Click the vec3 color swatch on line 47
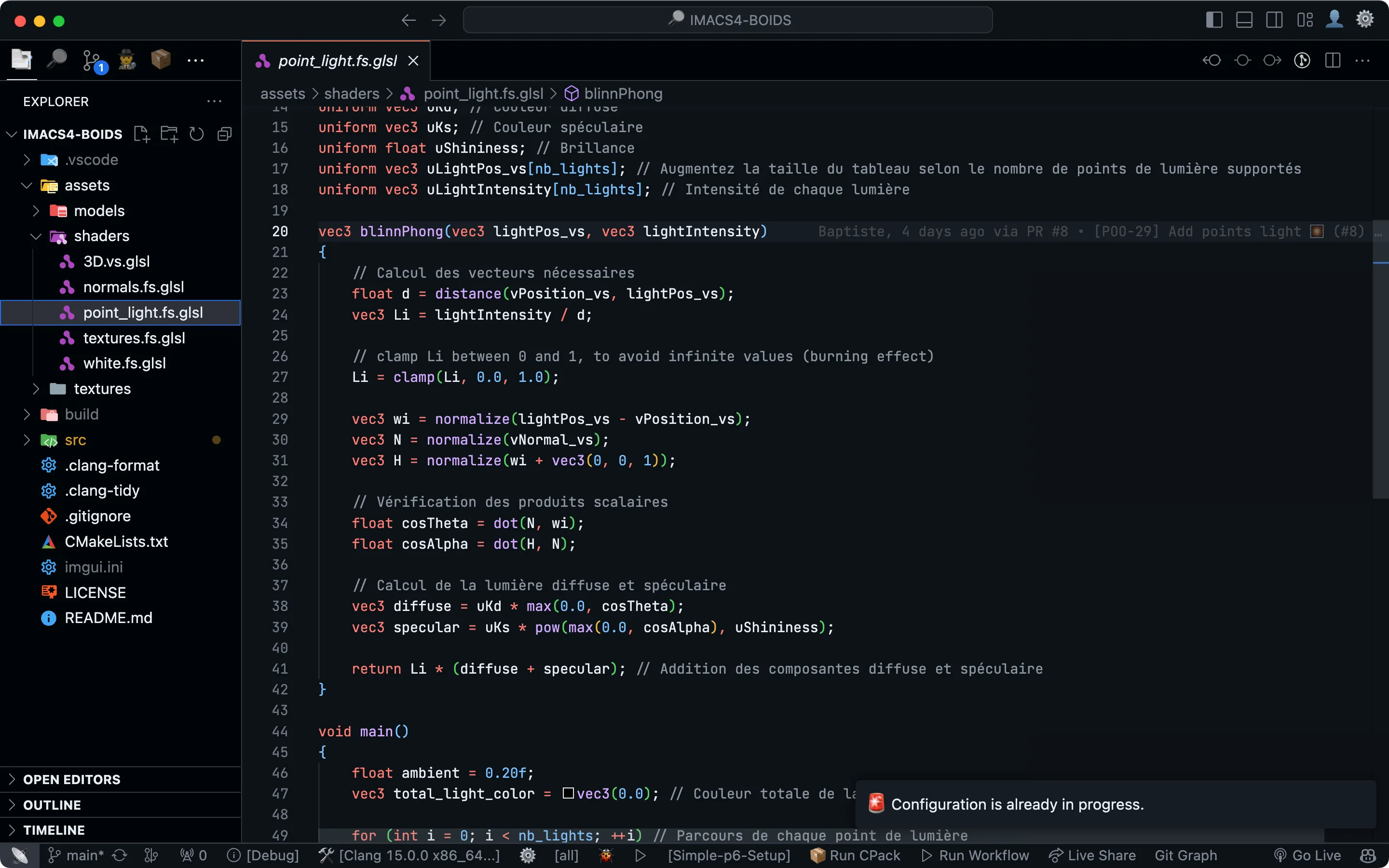The image size is (1389, 868). click(x=568, y=793)
